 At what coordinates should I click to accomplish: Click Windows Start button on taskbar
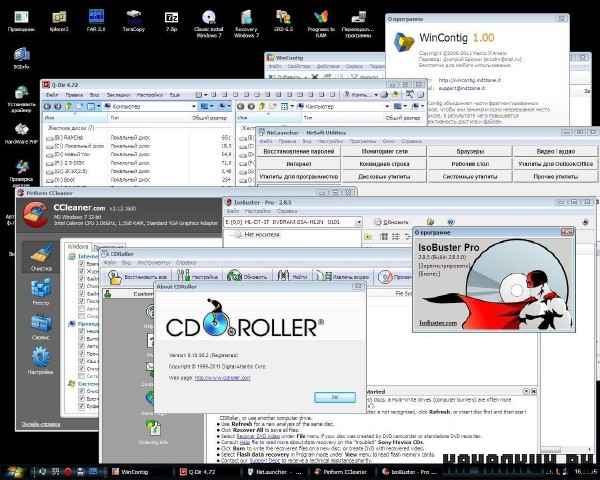[x=15, y=472]
